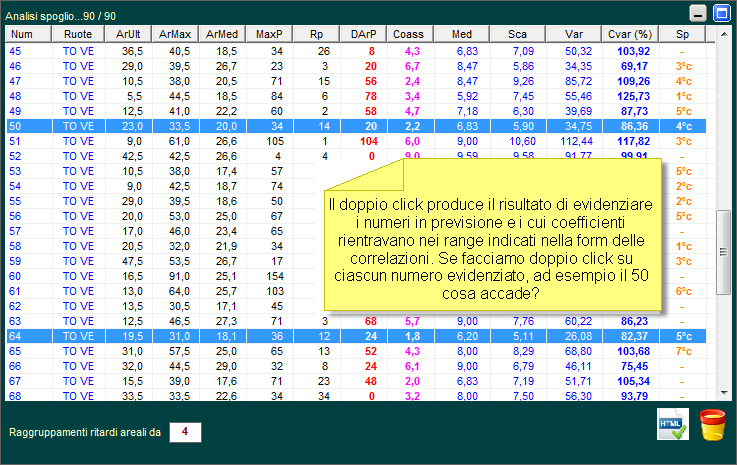This screenshot has height=465, width=737.
Task: Click Coass value 6,7 in row 46
Action: coord(412,66)
